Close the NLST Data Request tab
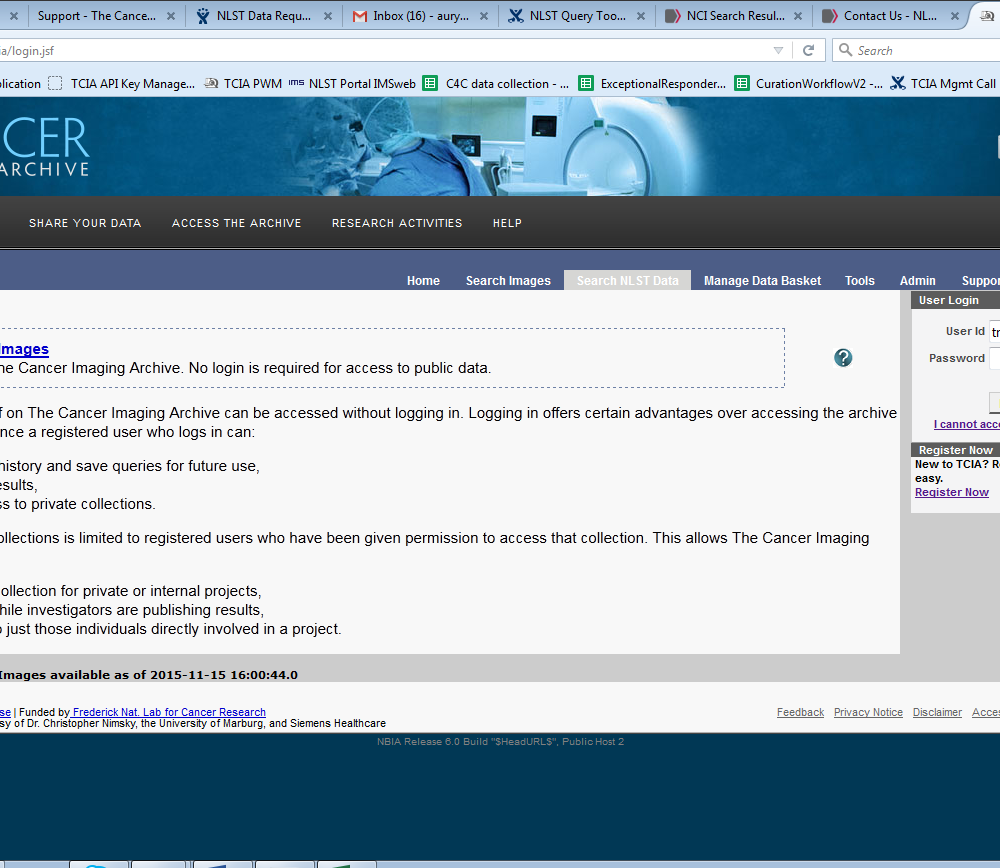1000x868 pixels. pos(328,17)
